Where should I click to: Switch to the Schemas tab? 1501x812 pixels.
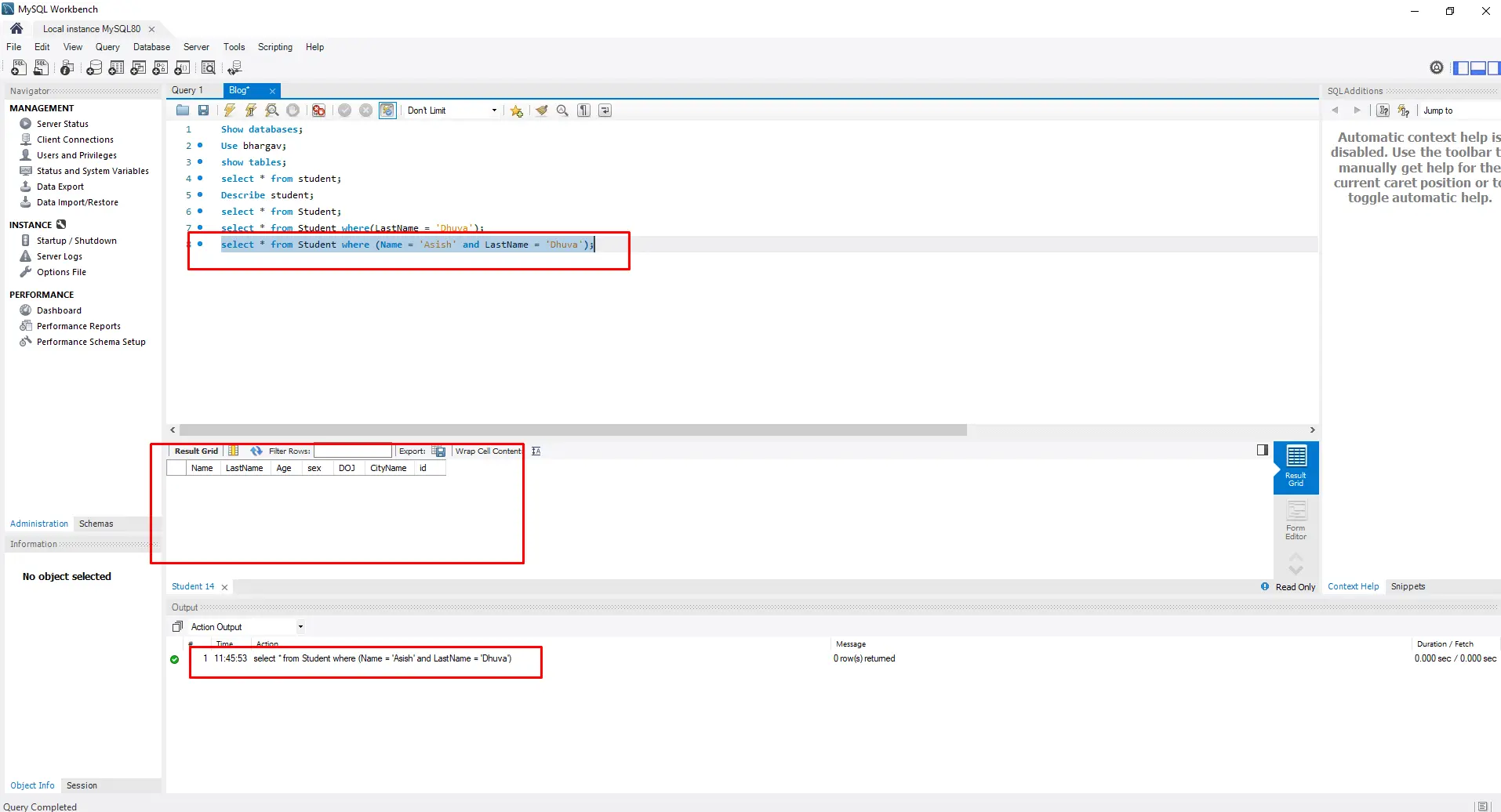tap(96, 524)
